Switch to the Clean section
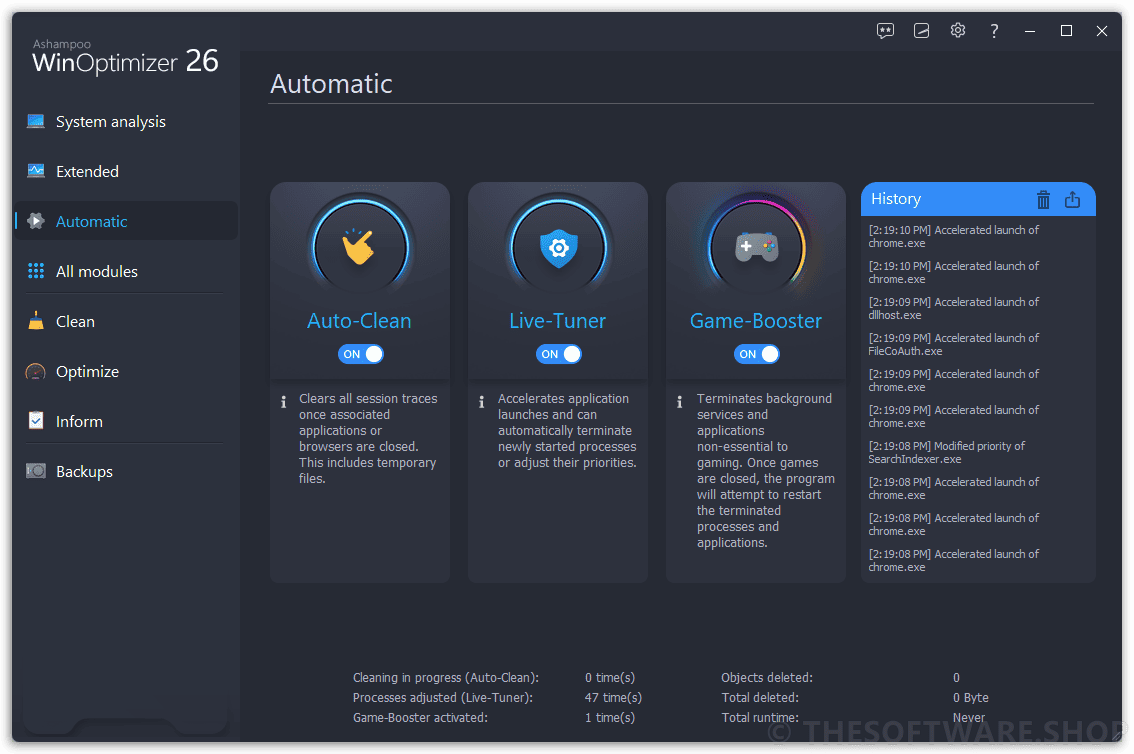The height and width of the screenshot is (754, 1134). (x=127, y=321)
